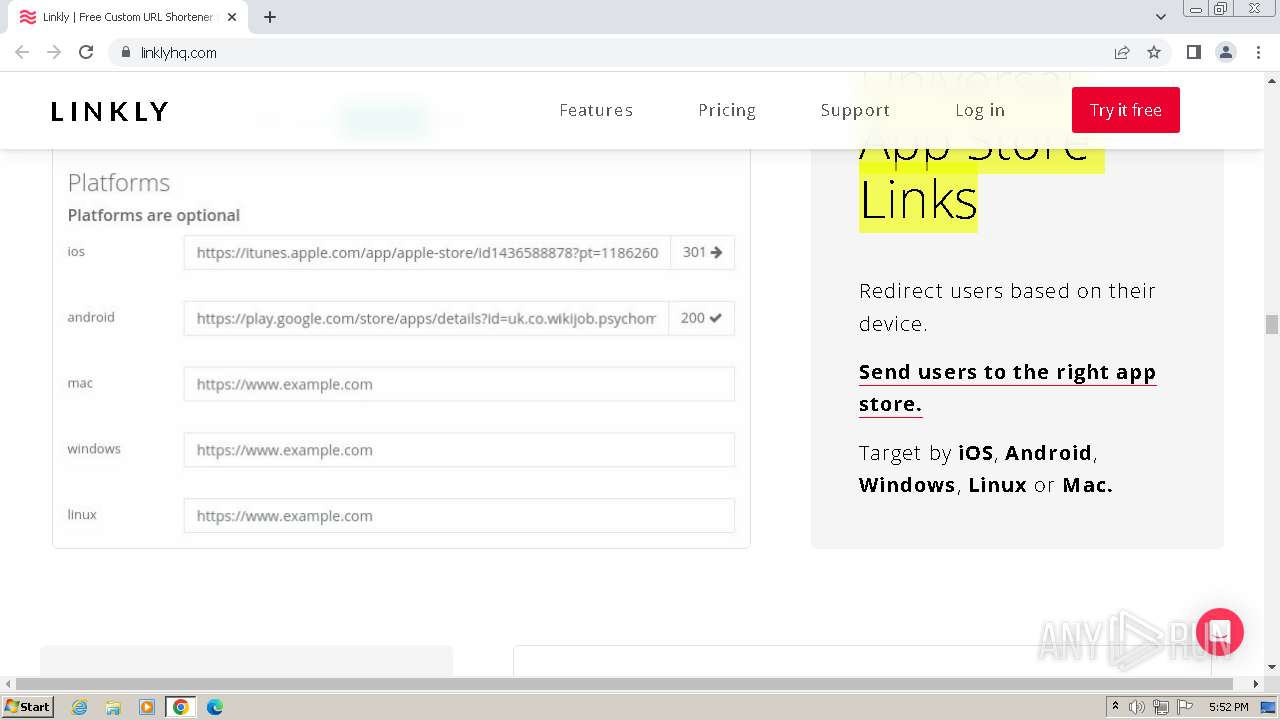The height and width of the screenshot is (720, 1280).
Task: Click the action center flag icon
Action: [x=1185, y=707]
